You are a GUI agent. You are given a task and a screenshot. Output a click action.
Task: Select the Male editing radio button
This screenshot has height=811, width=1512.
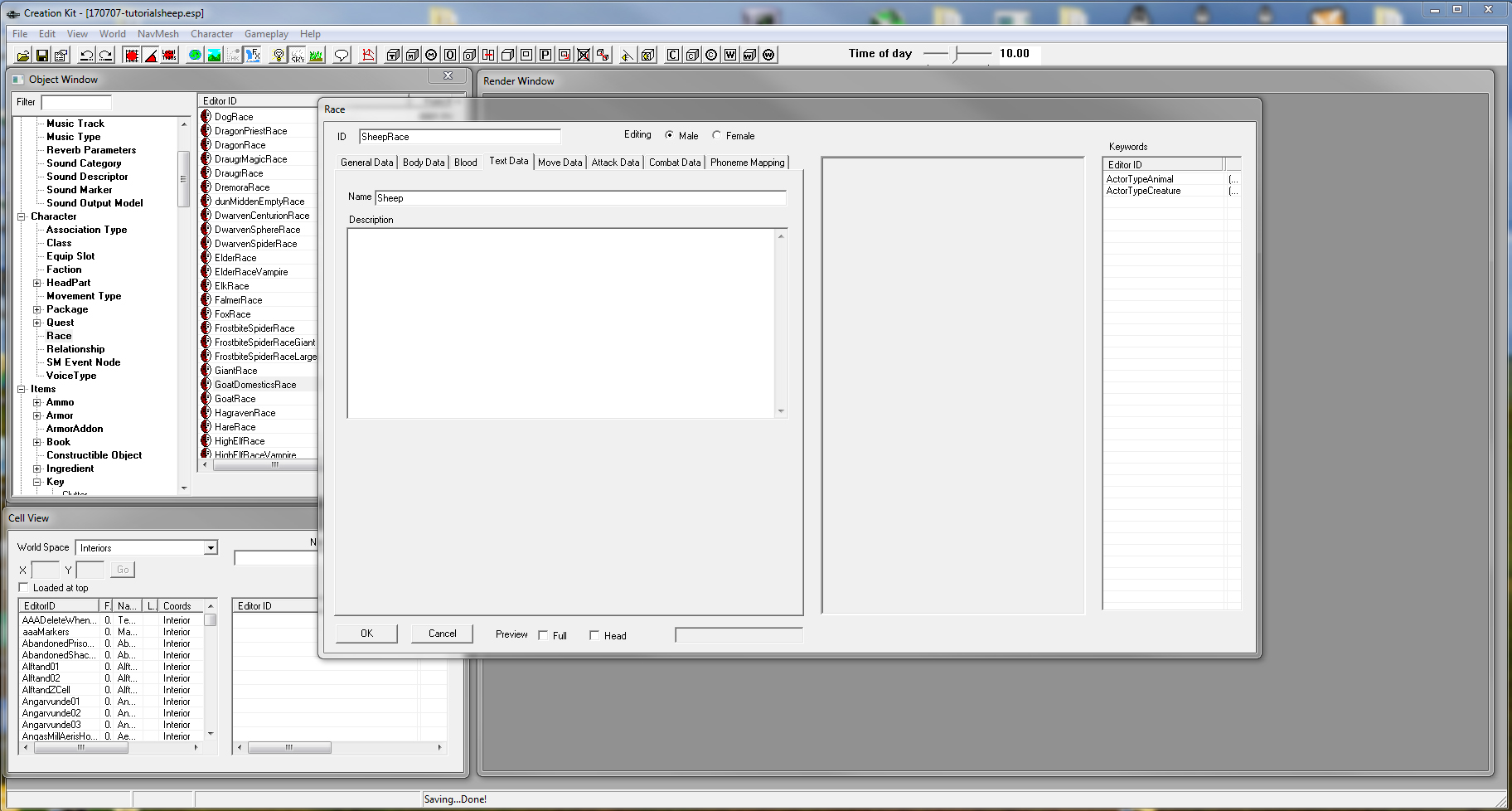point(669,135)
